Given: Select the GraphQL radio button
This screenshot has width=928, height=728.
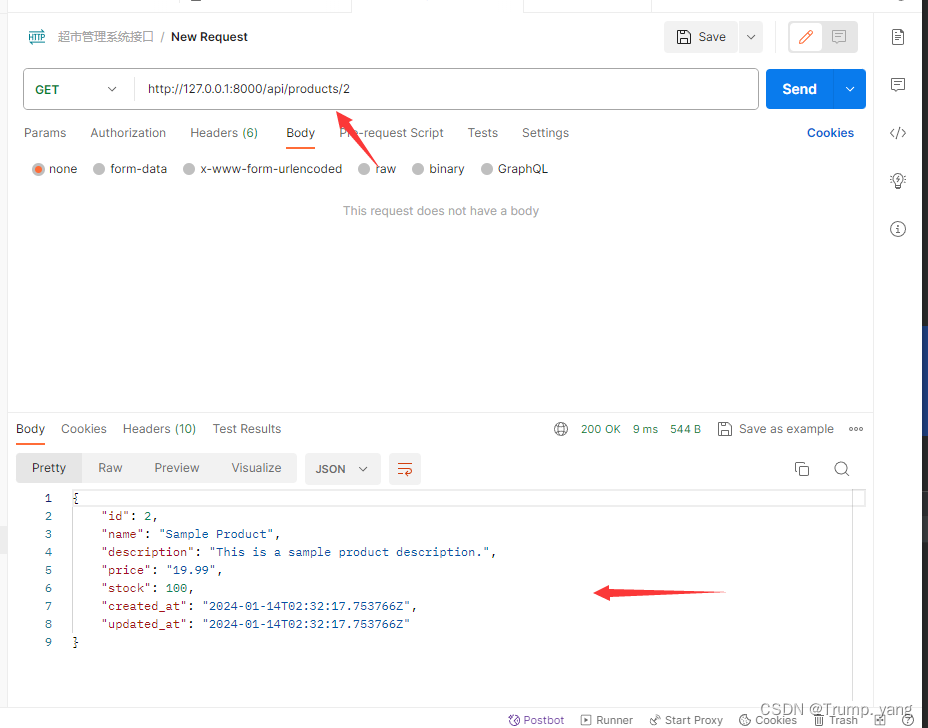Looking at the screenshot, I should pos(486,169).
